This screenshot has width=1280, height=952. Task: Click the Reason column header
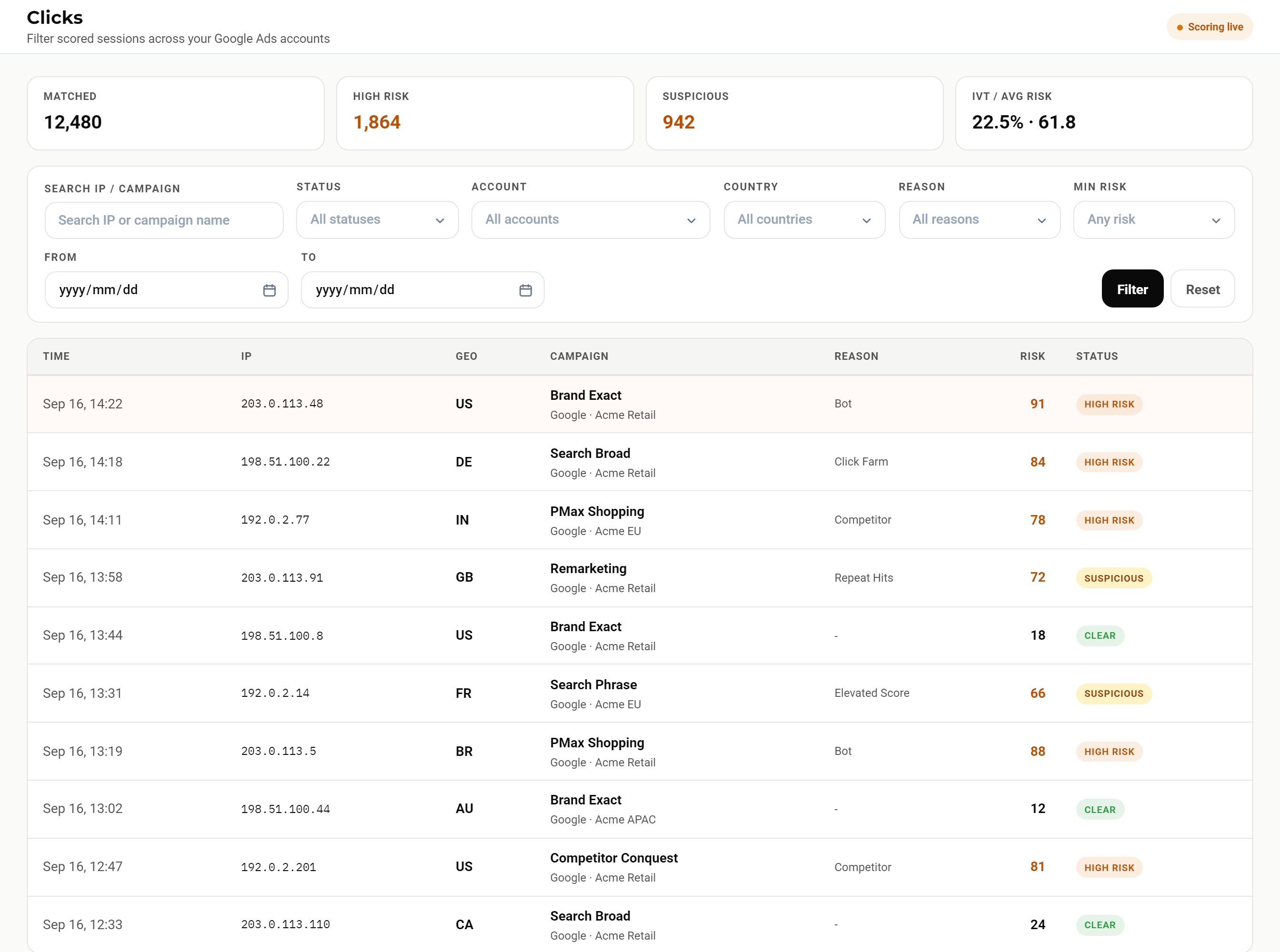(856, 356)
